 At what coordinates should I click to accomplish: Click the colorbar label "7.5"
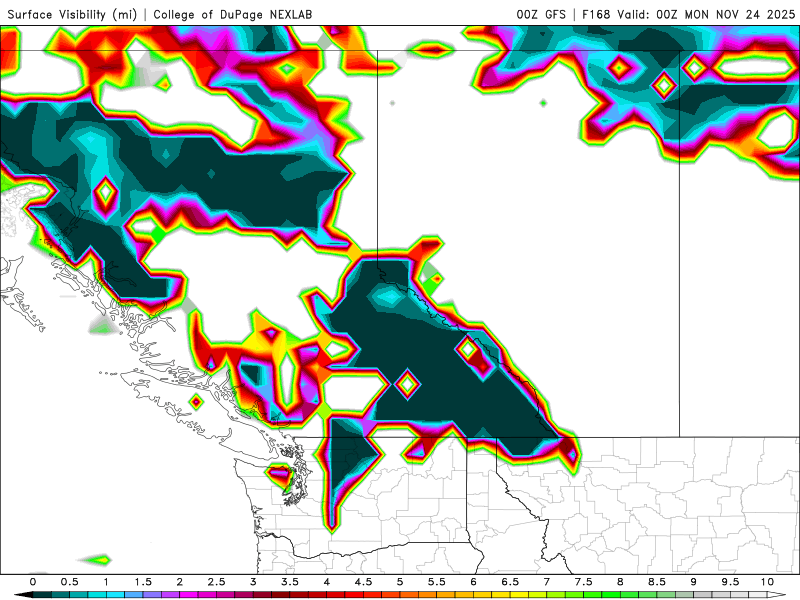pyautogui.click(x=584, y=582)
